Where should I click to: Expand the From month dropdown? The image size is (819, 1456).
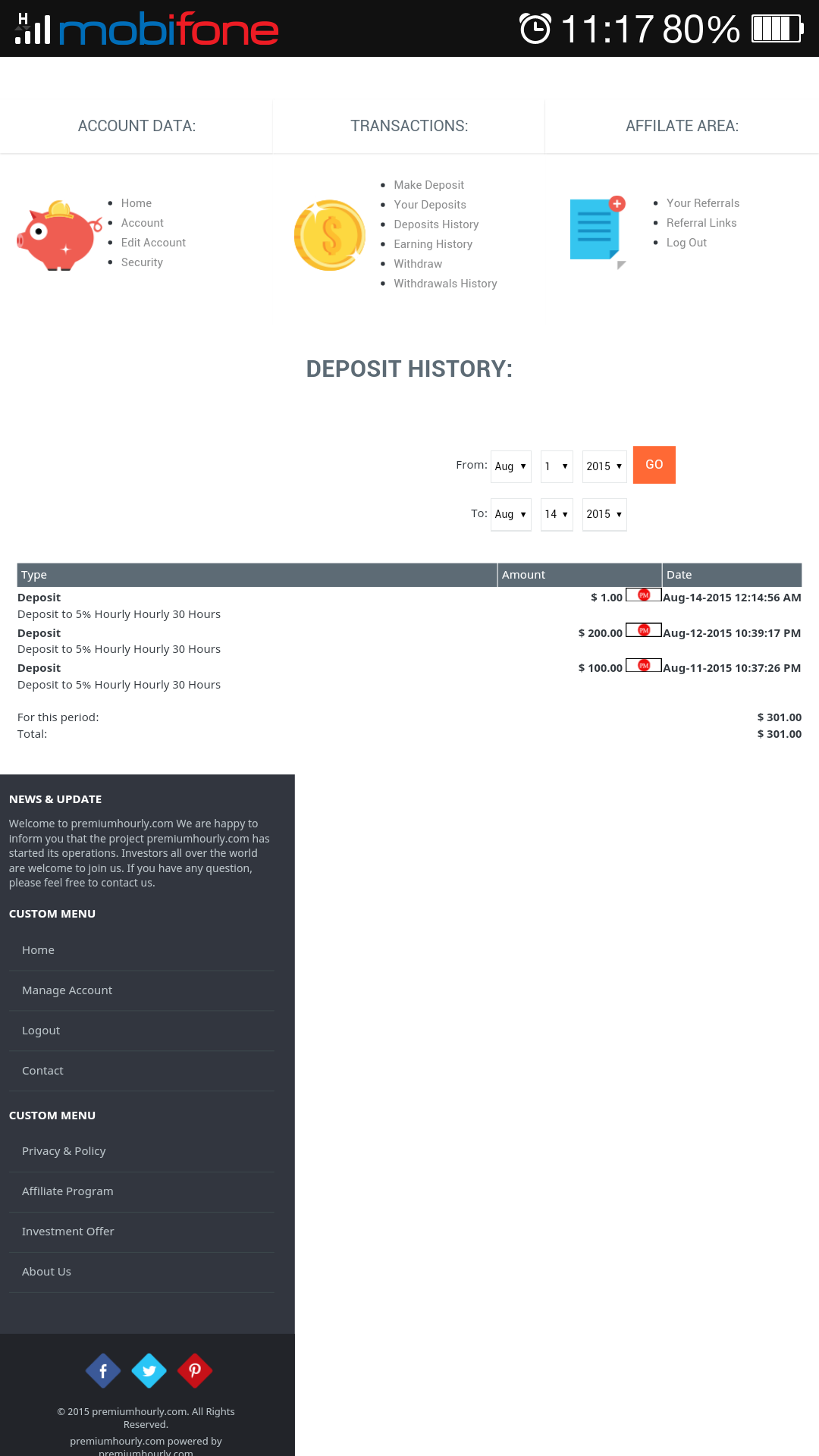coord(510,466)
